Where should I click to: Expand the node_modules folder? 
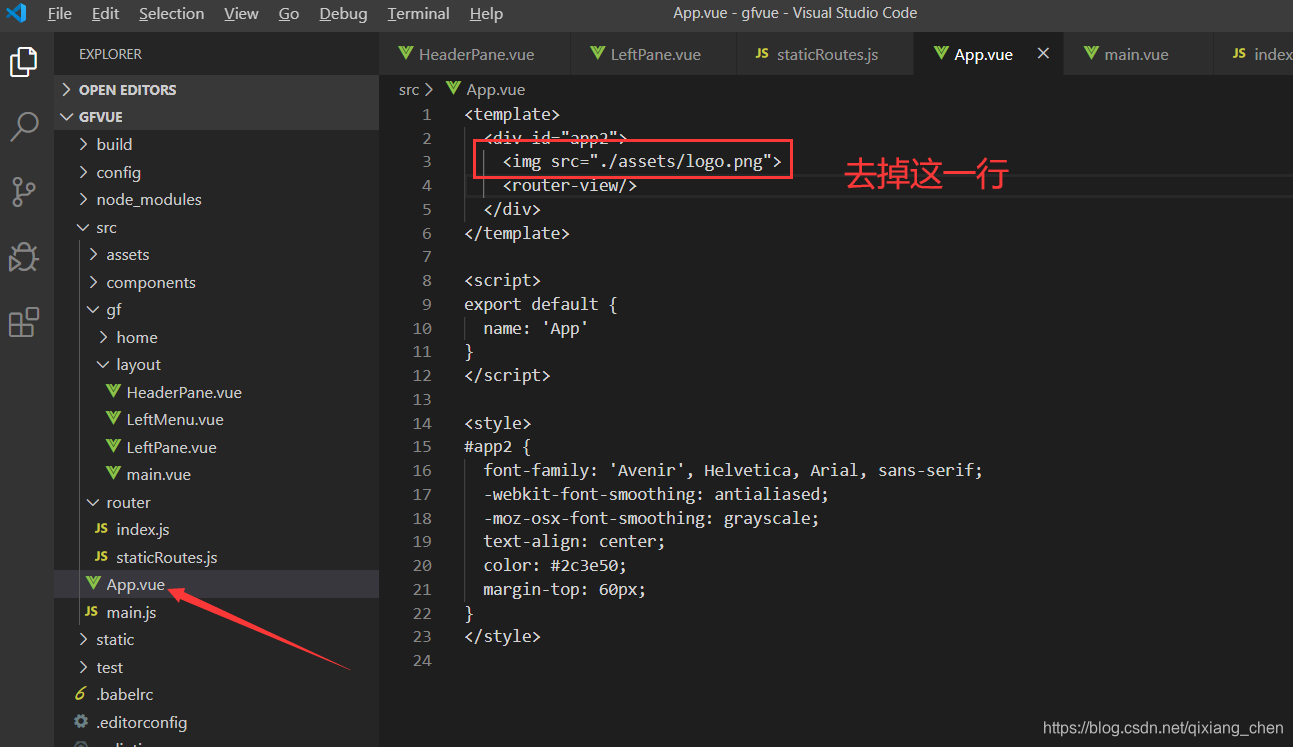tap(216, 199)
